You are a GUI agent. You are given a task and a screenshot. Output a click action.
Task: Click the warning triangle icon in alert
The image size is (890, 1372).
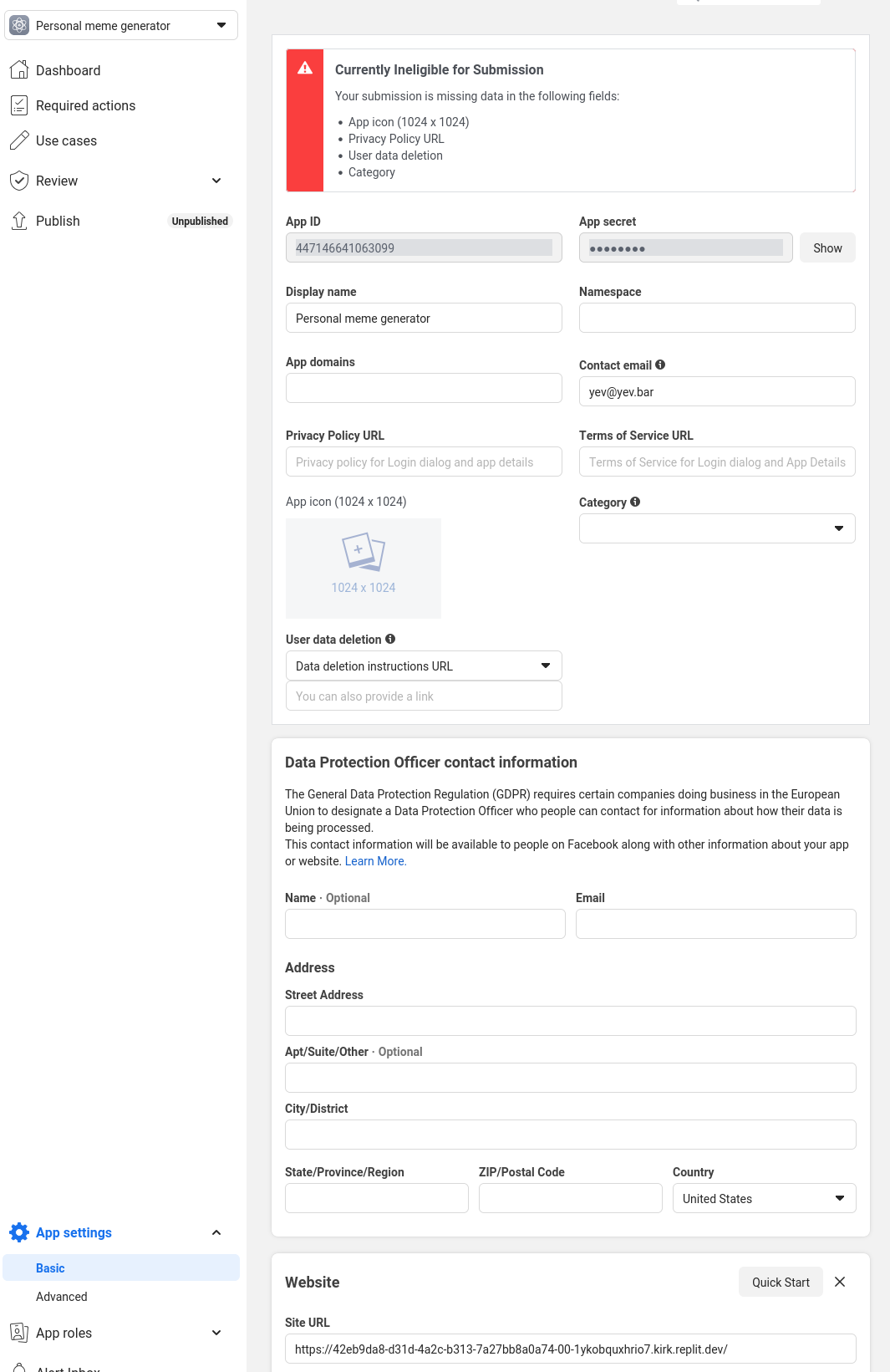click(x=305, y=68)
